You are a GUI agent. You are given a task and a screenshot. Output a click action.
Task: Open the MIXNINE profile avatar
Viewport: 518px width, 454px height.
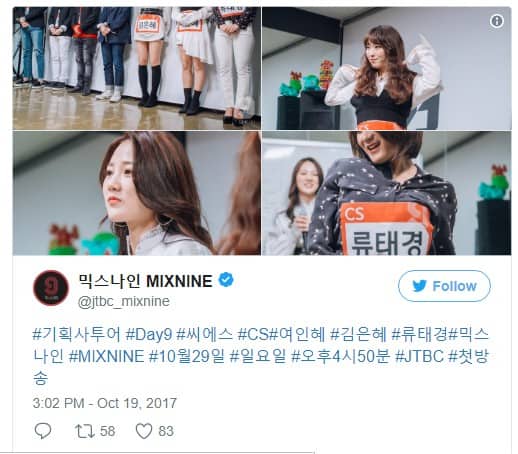51,288
